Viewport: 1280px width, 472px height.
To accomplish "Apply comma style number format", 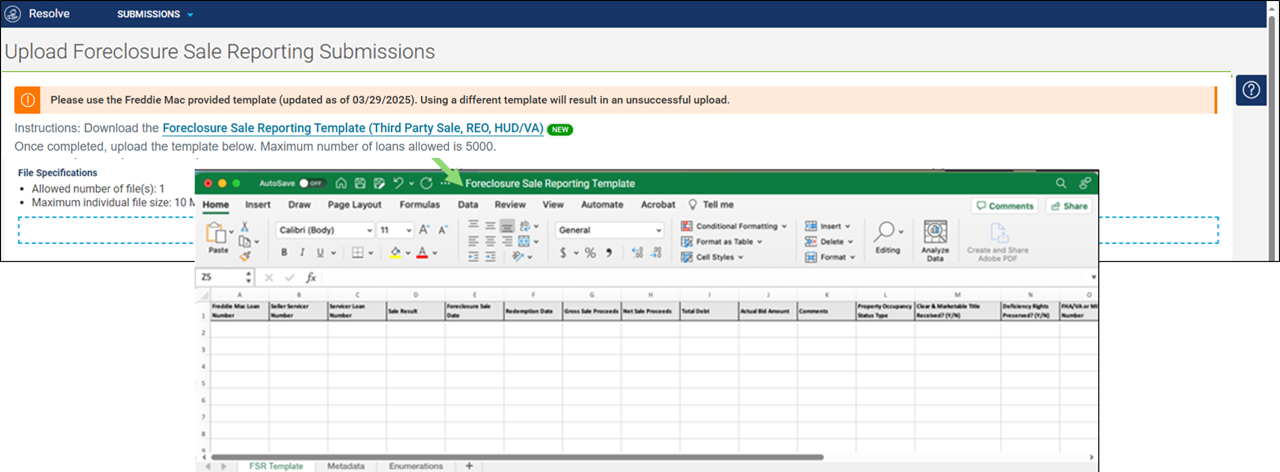I will [607, 253].
